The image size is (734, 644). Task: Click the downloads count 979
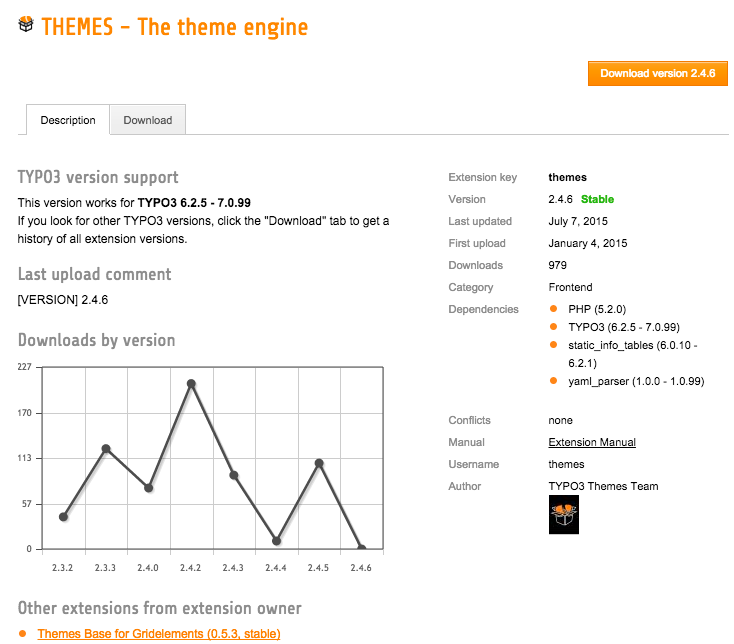pyautogui.click(x=558, y=265)
